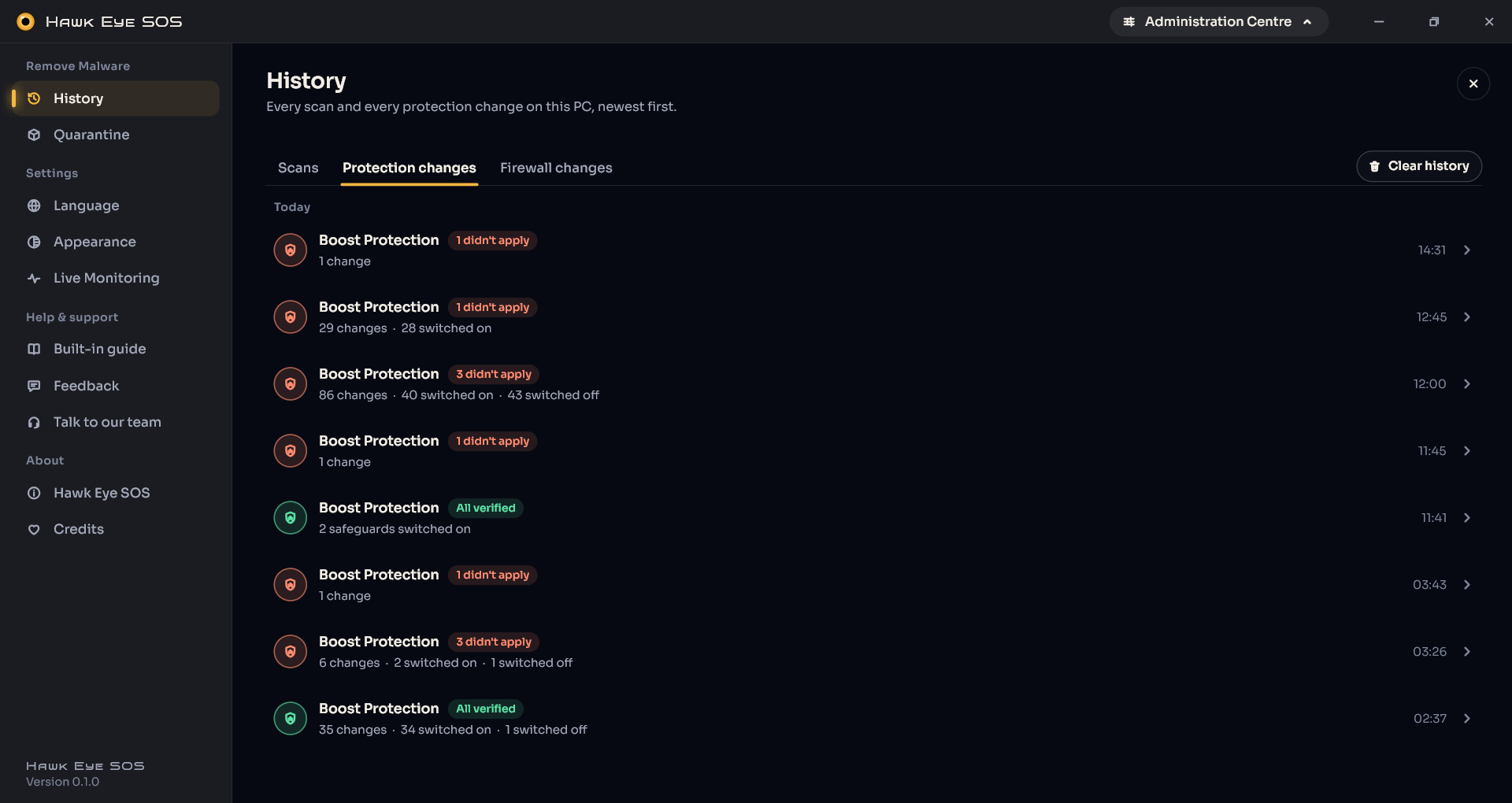Image resolution: width=1512 pixels, height=803 pixels.
Task: Click the History clock icon in sidebar
Action: [34, 98]
